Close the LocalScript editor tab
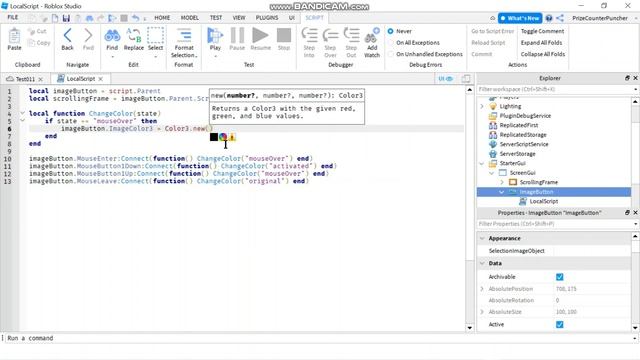The image size is (640, 360). 101,79
